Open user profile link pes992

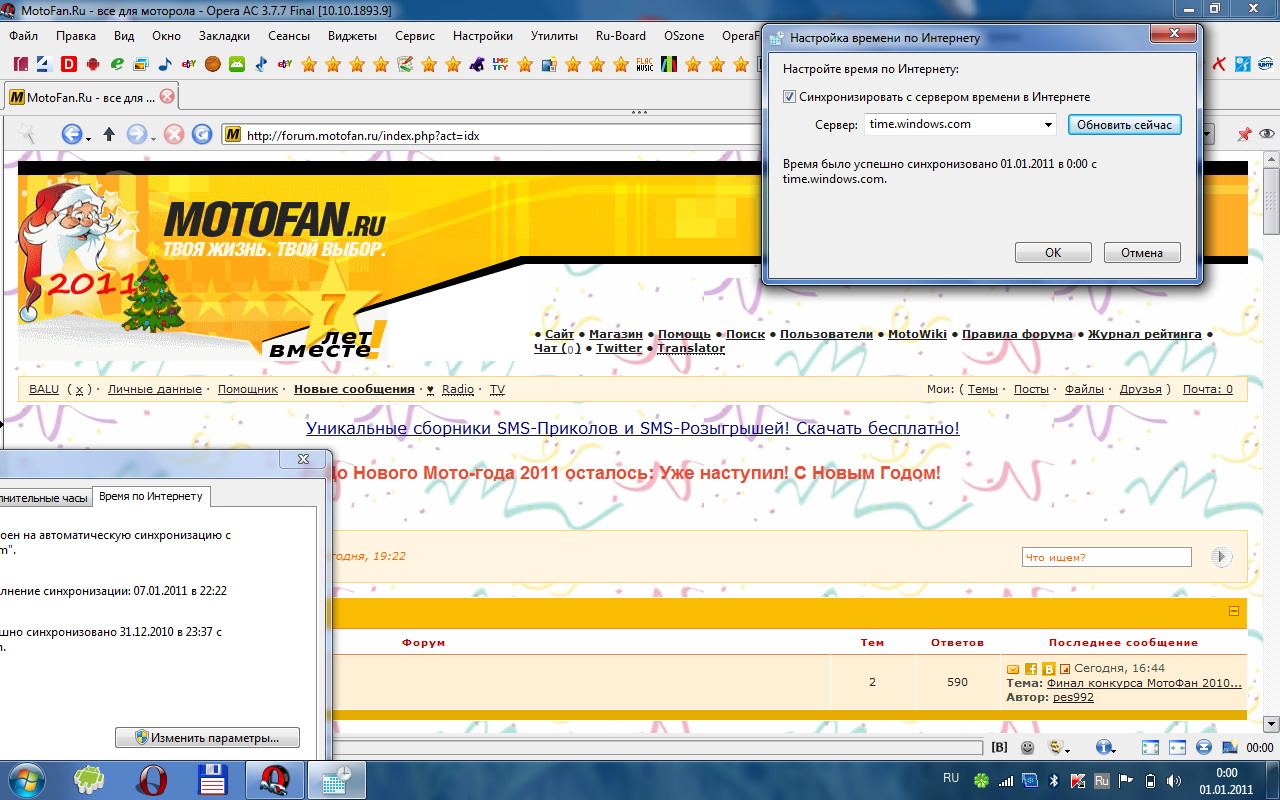(1073, 697)
